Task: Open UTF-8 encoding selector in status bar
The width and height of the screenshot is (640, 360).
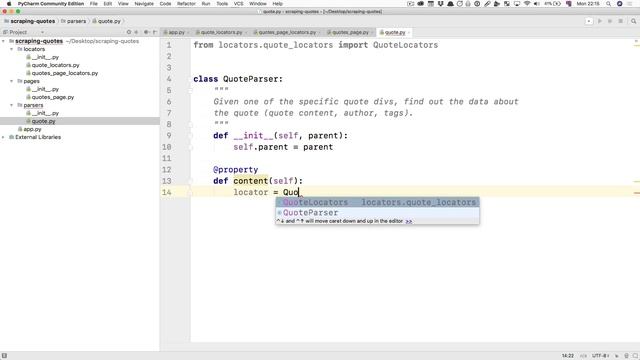Action: pos(600,356)
